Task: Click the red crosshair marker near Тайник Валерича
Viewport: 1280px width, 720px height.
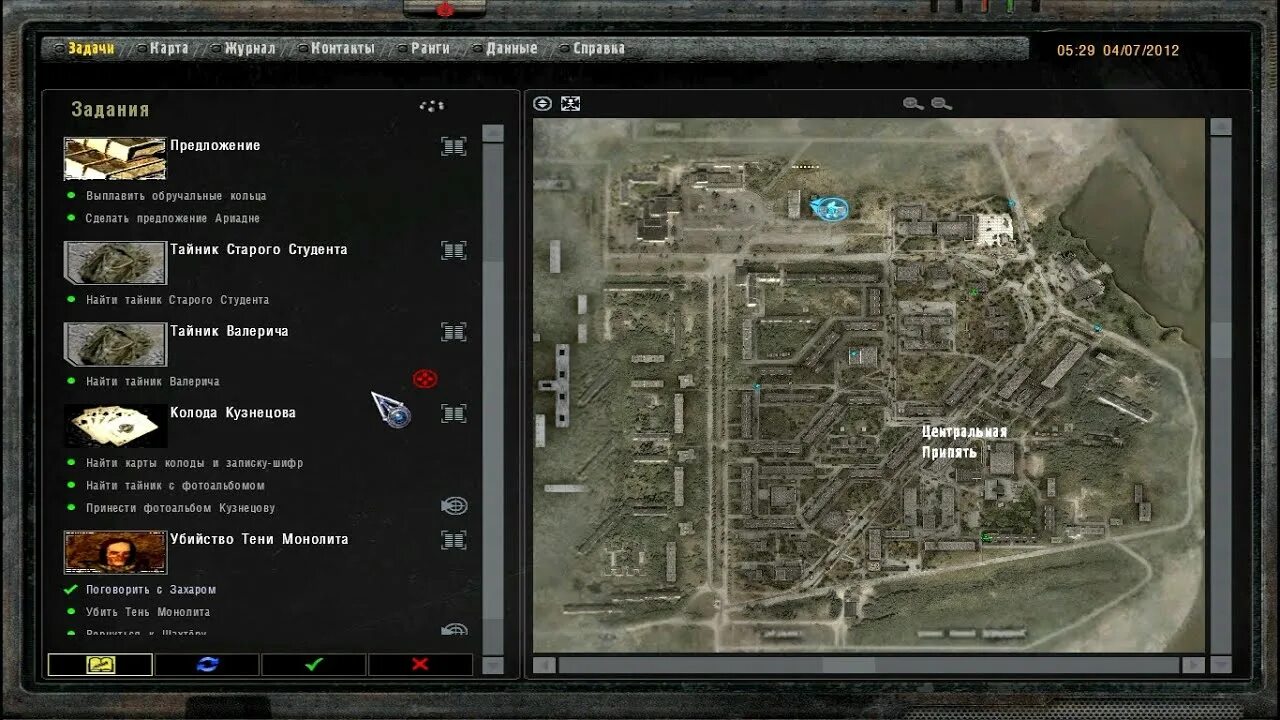Action: point(425,379)
